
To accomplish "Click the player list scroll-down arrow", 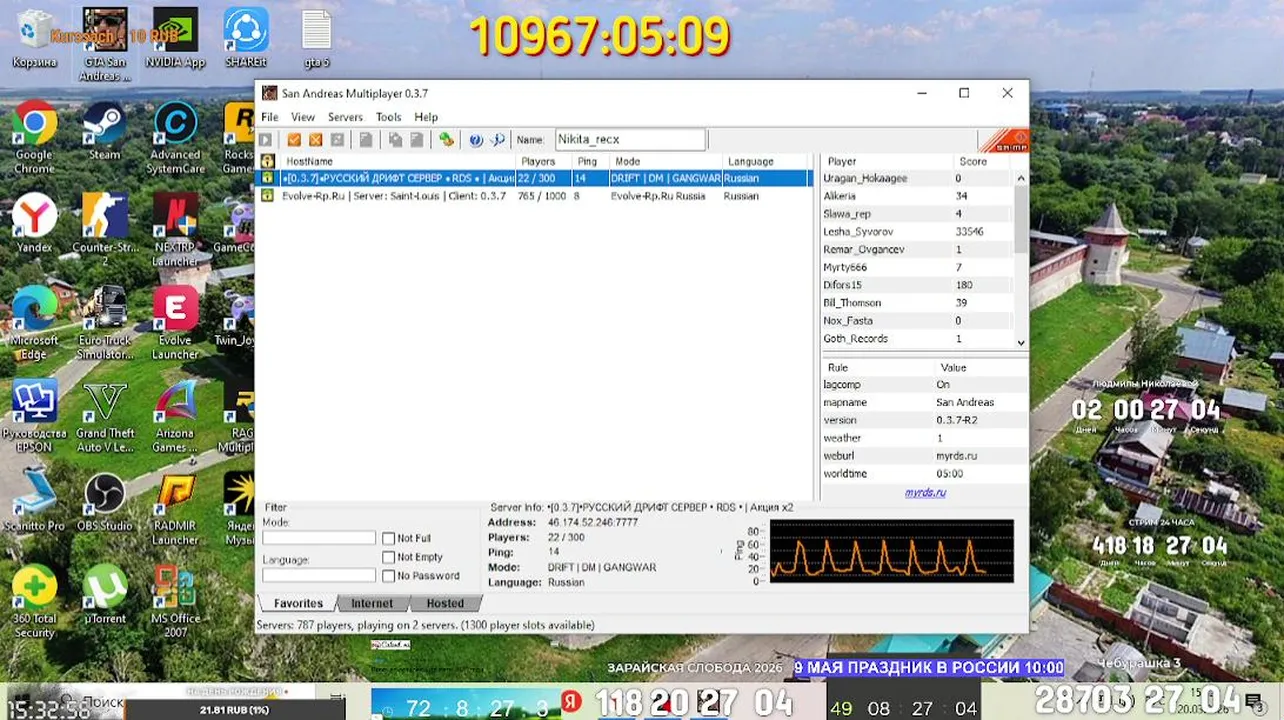I will [x=1021, y=342].
